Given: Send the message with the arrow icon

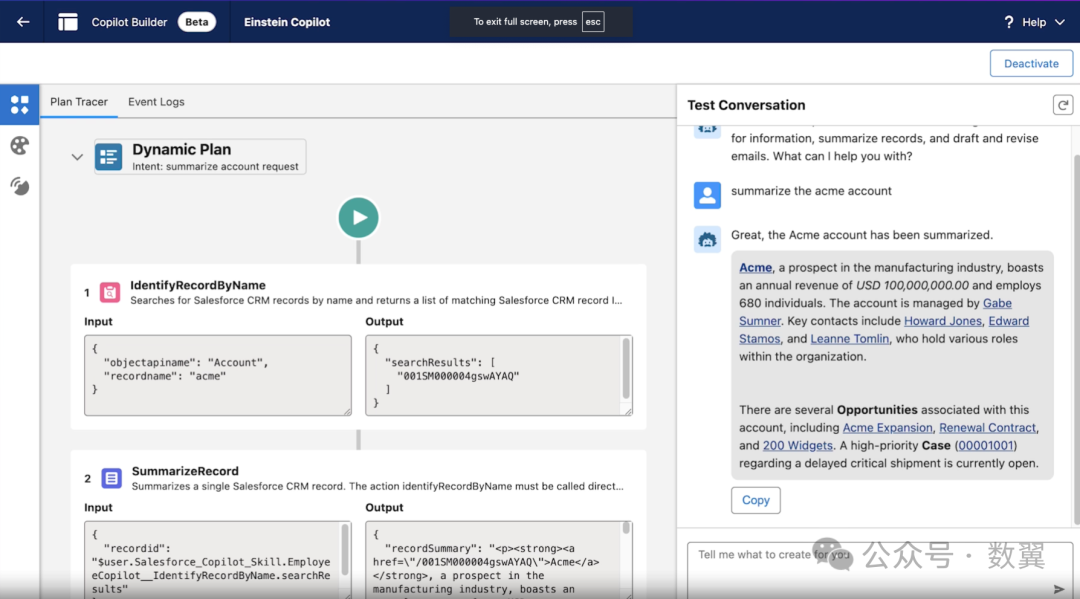Looking at the screenshot, I should pyautogui.click(x=1059, y=589).
